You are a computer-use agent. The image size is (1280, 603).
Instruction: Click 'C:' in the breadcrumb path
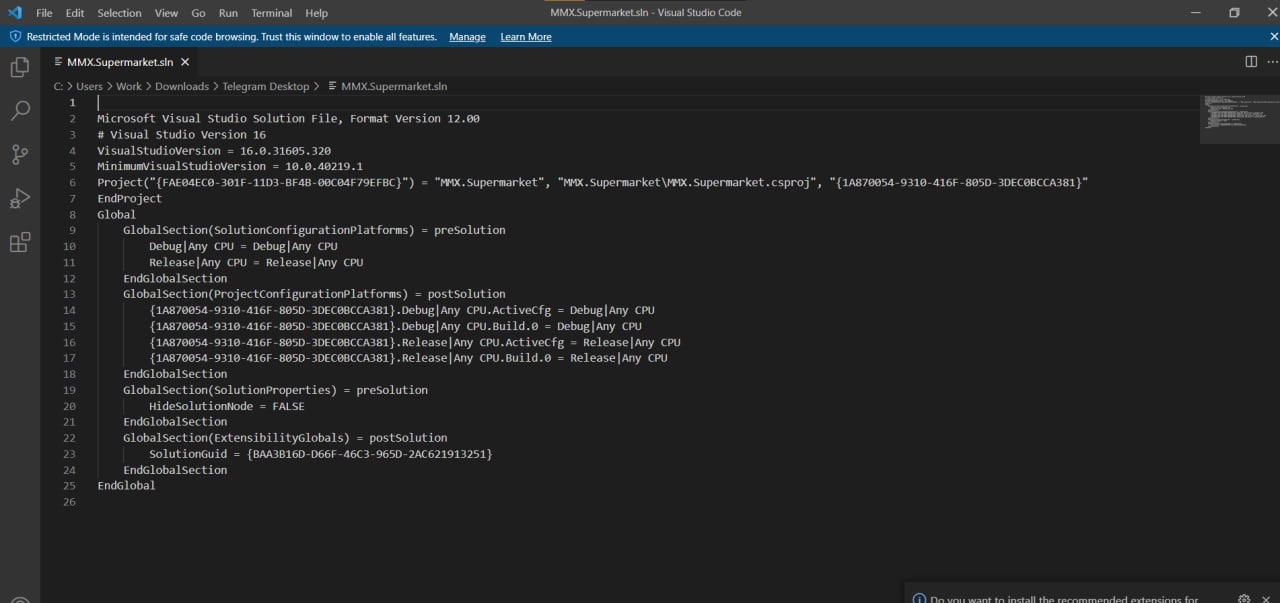59,86
